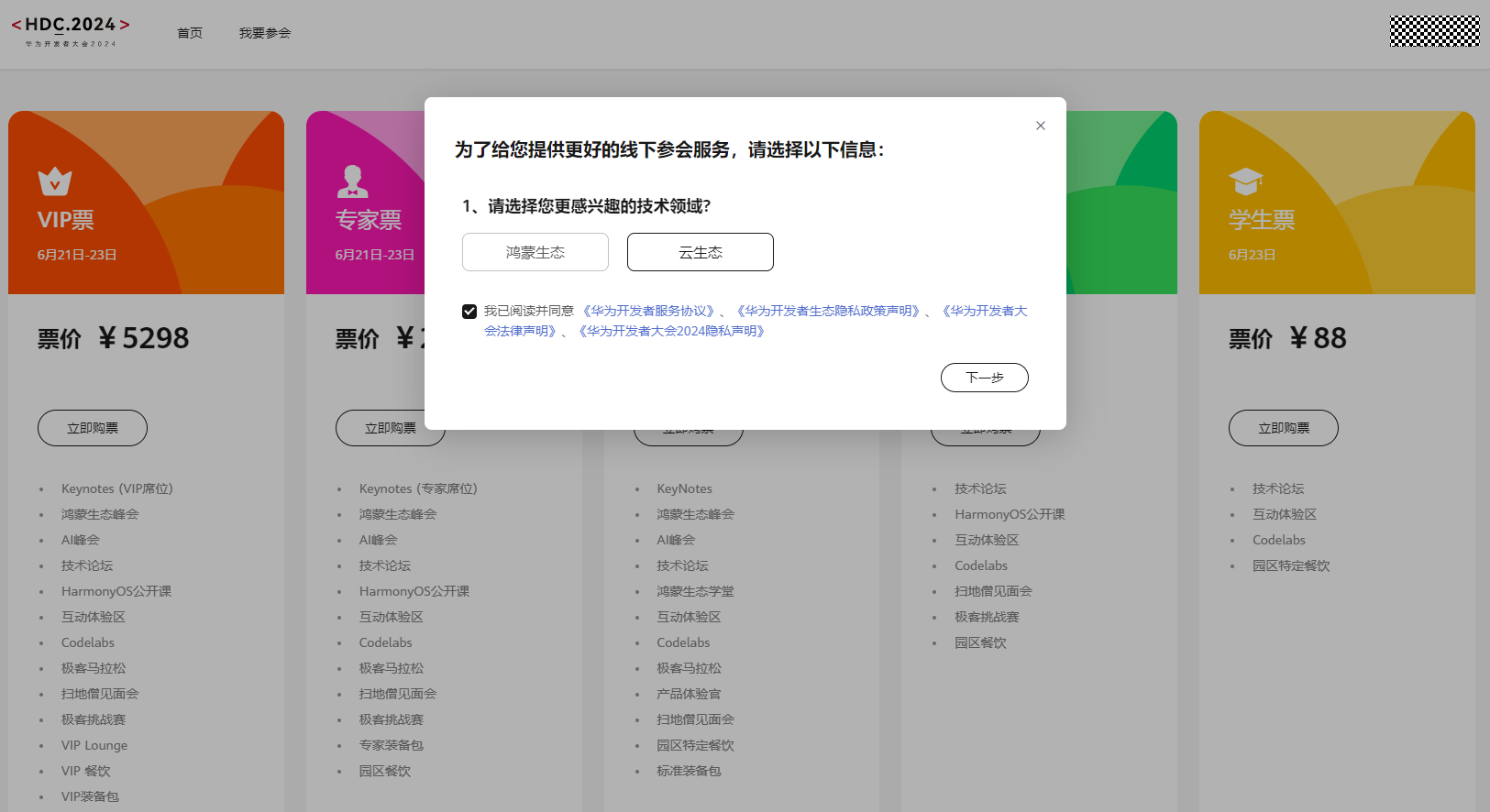Click VIP装备包 list item
The width and height of the screenshot is (1490, 812).
click(x=90, y=796)
